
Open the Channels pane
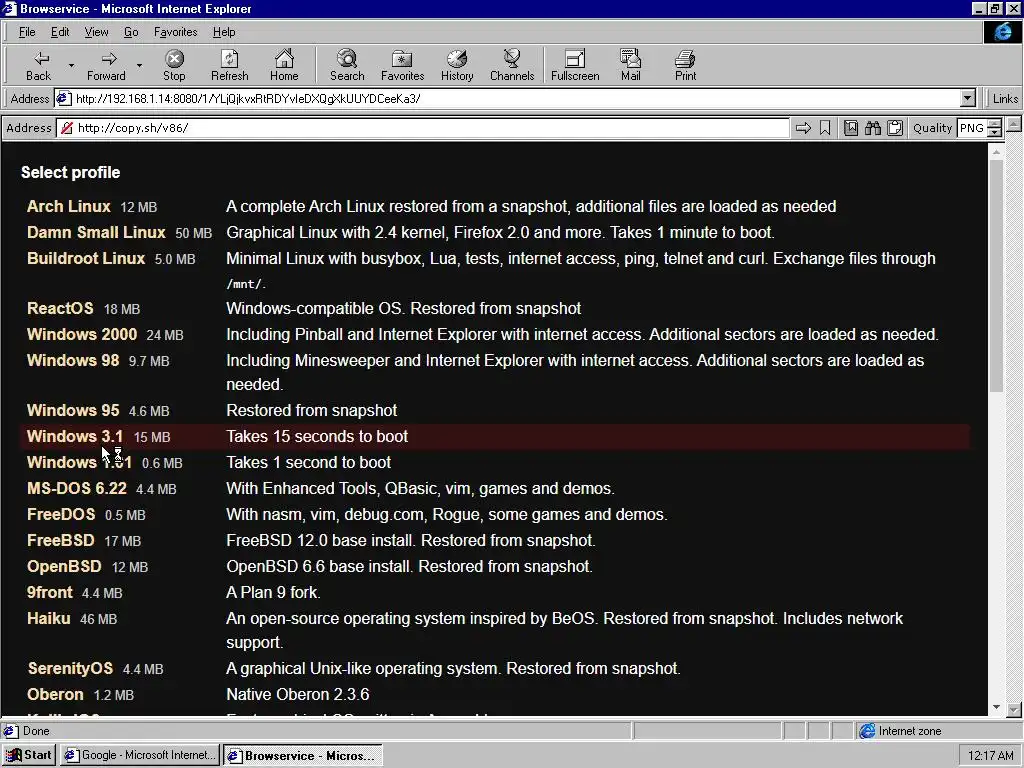click(512, 65)
